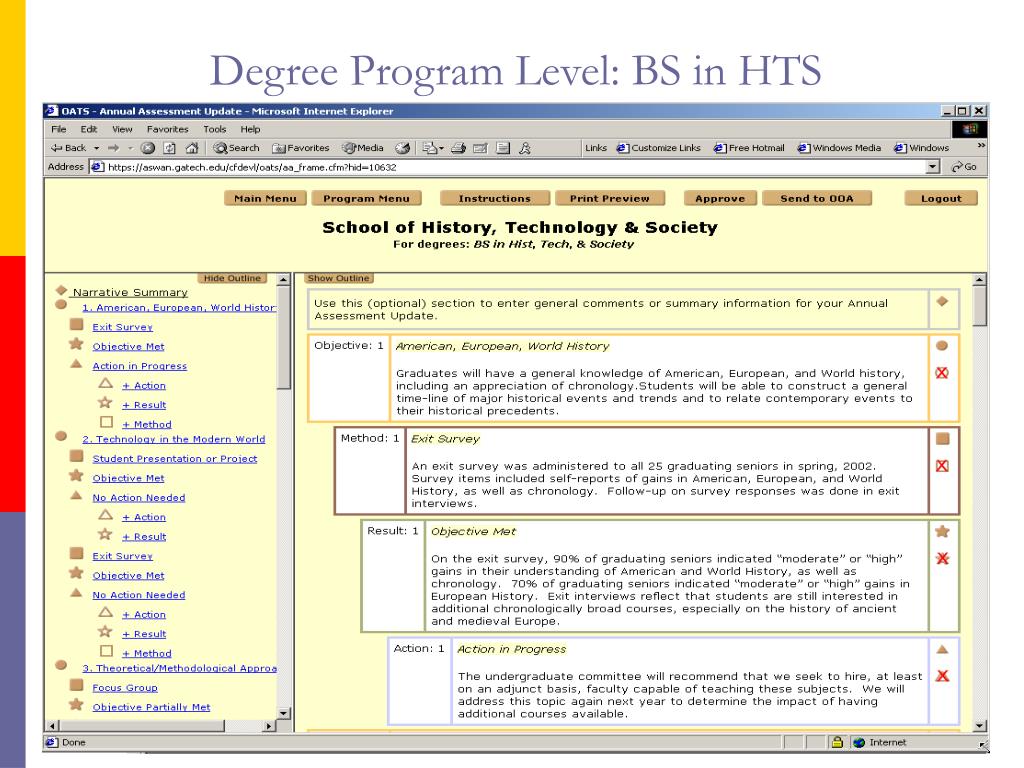Open the Search toolbar button
Screen dimensions: 1024x768
[x=236, y=148]
